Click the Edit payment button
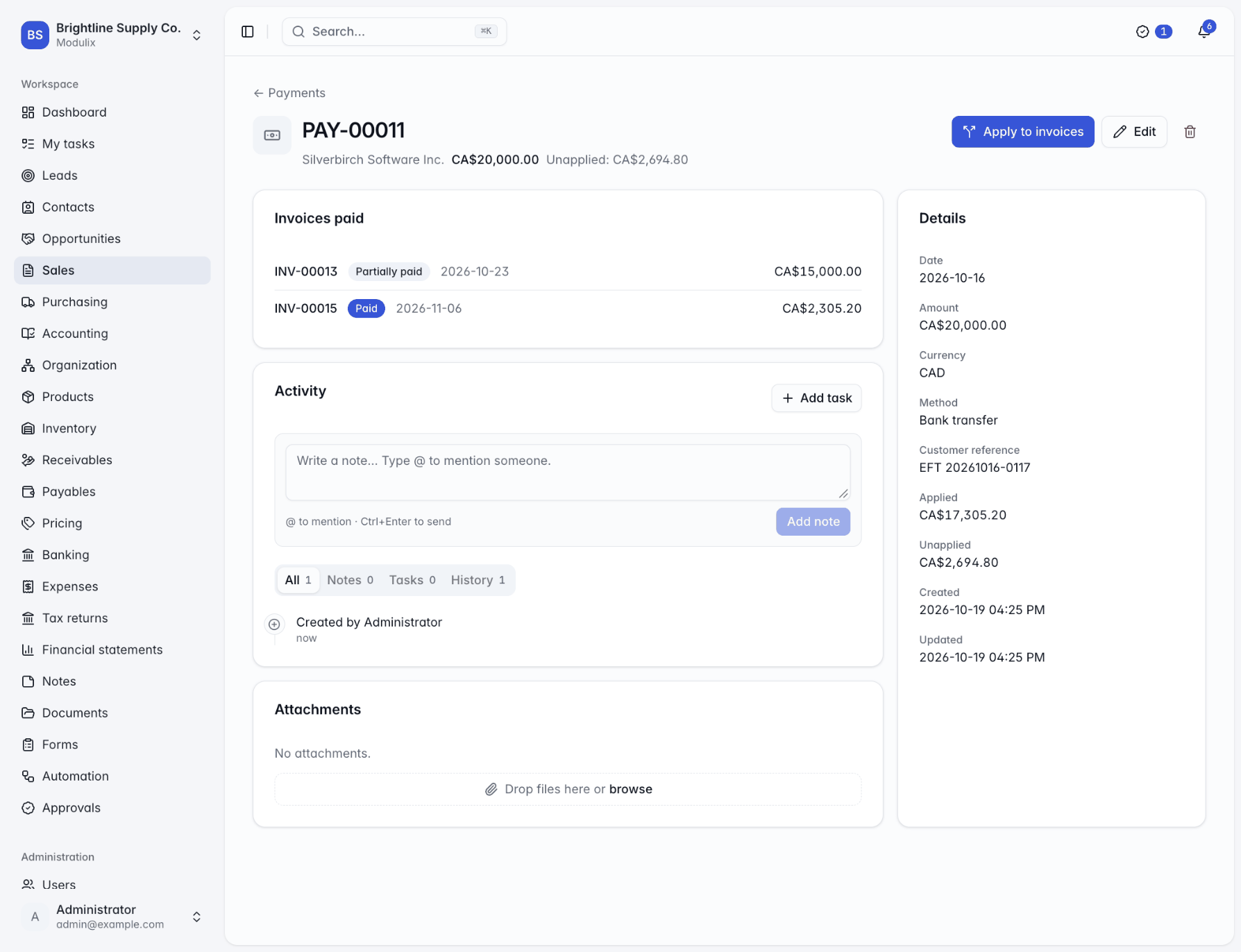 pyautogui.click(x=1134, y=132)
